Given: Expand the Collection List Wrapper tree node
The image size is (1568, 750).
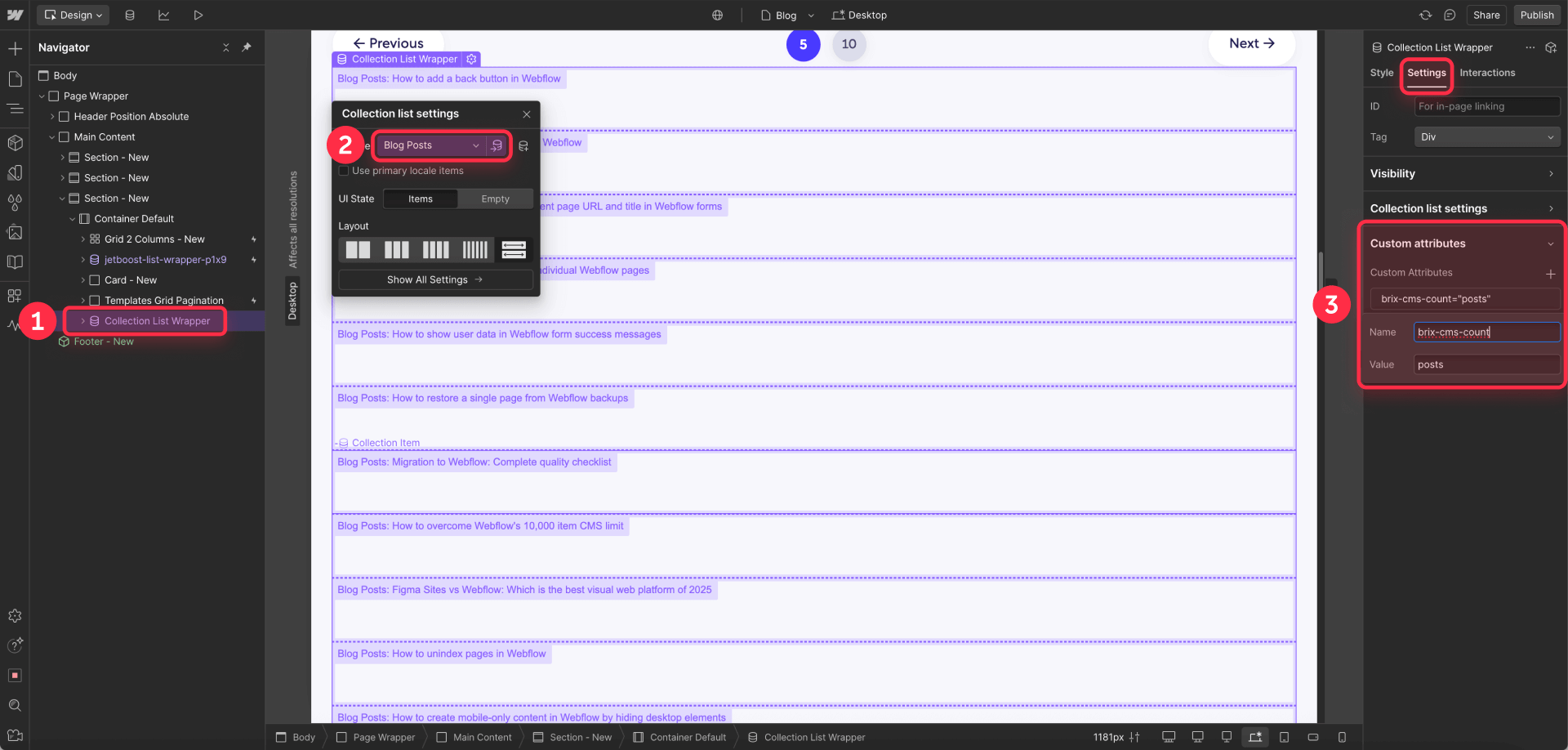Looking at the screenshot, I should tap(82, 321).
